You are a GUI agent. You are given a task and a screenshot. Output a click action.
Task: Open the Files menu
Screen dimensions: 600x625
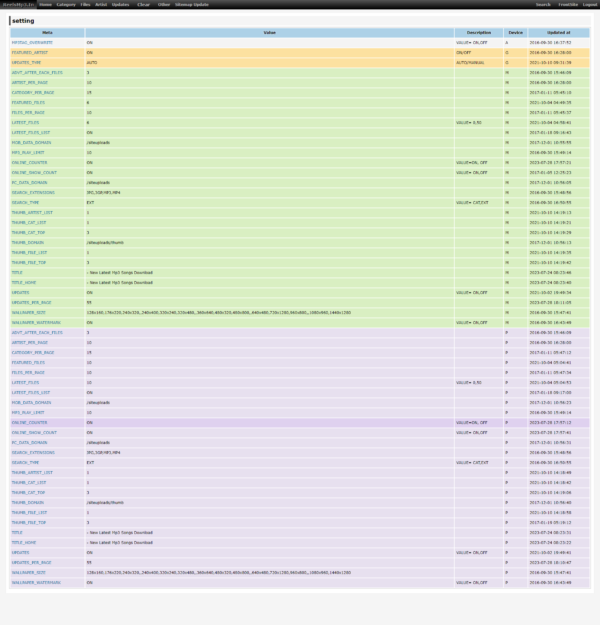(85, 4)
